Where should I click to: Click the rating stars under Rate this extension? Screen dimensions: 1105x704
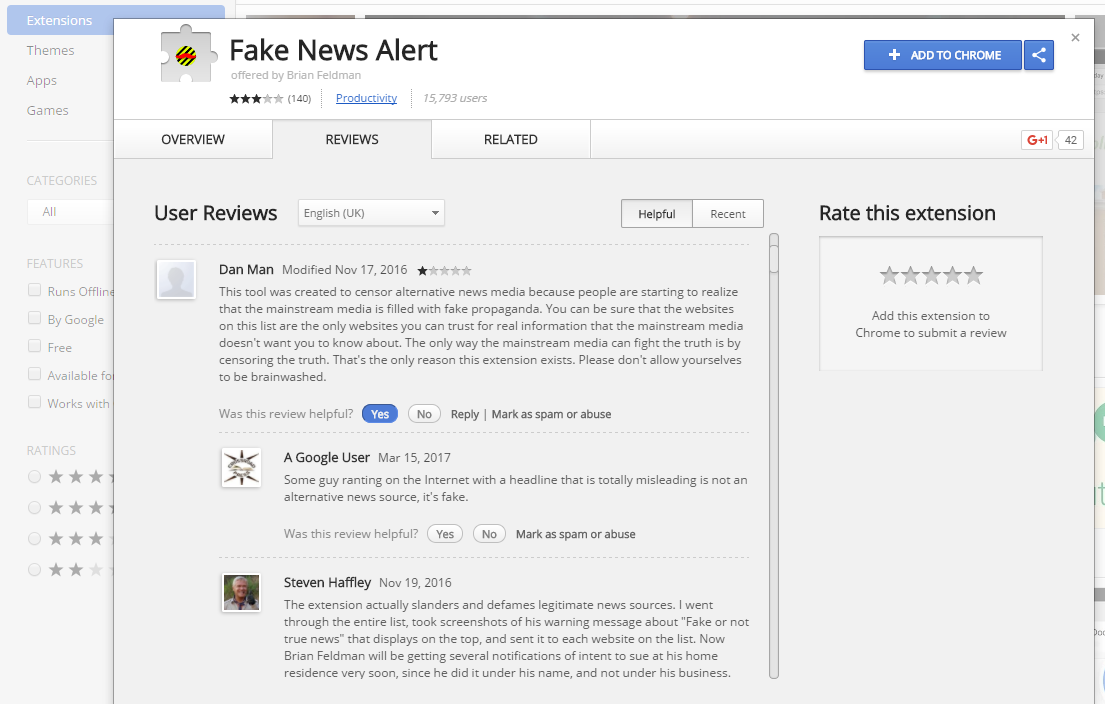(x=930, y=275)
